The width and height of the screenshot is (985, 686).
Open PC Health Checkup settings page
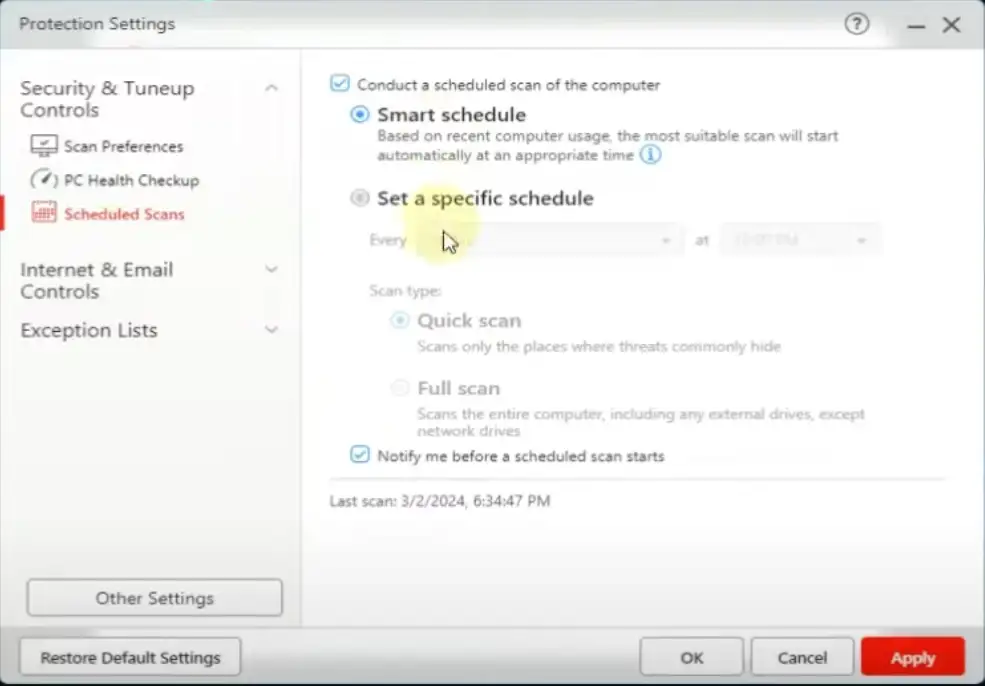pyautogui.click(x=131, y=180)
